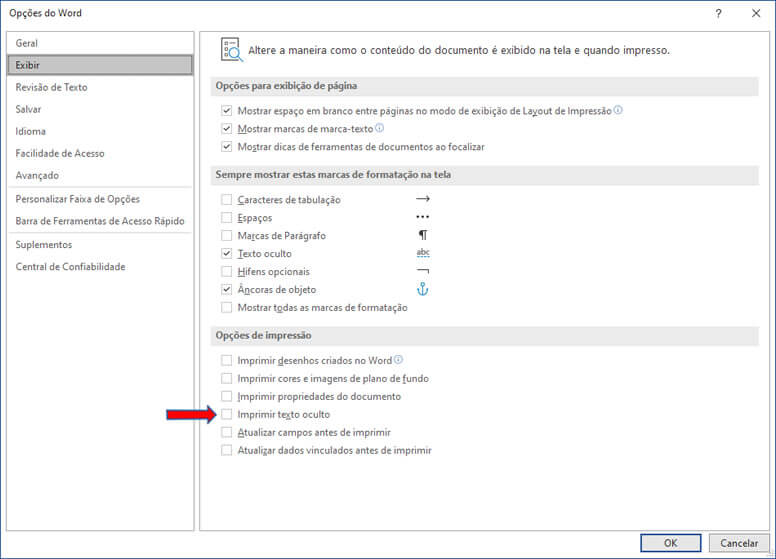Select the Exibir category
This screenshot has width=776, height=559.
tap(100, 65)
